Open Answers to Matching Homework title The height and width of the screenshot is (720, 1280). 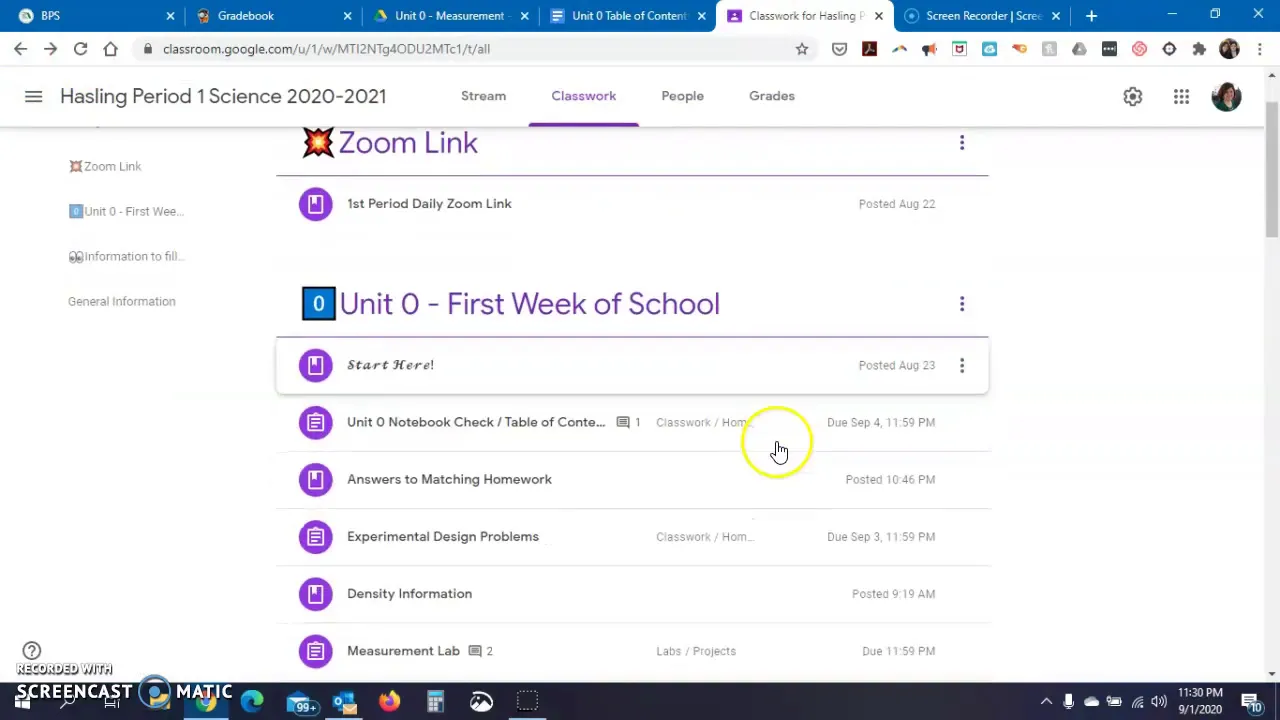click(449, 479)
